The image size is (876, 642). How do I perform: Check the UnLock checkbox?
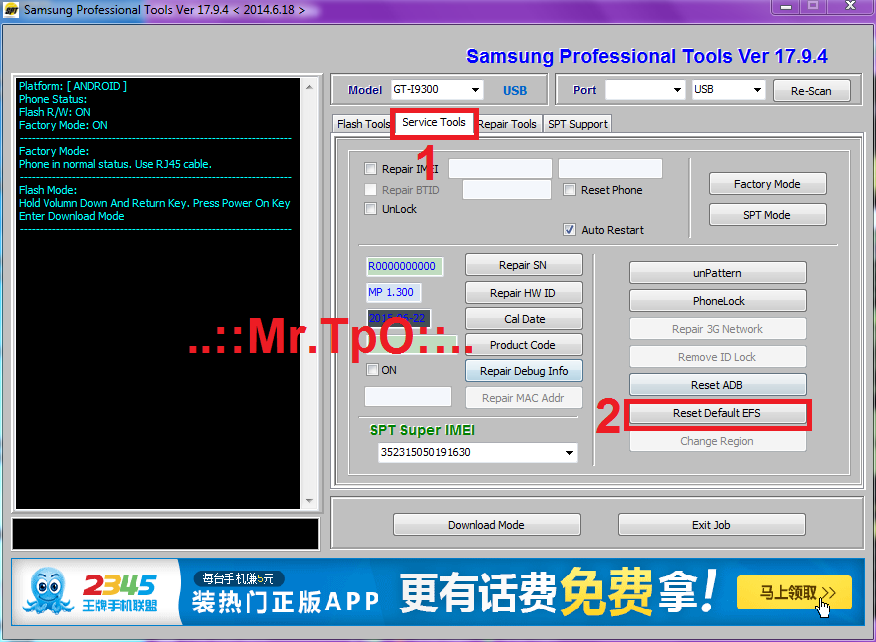click(370, 209)
